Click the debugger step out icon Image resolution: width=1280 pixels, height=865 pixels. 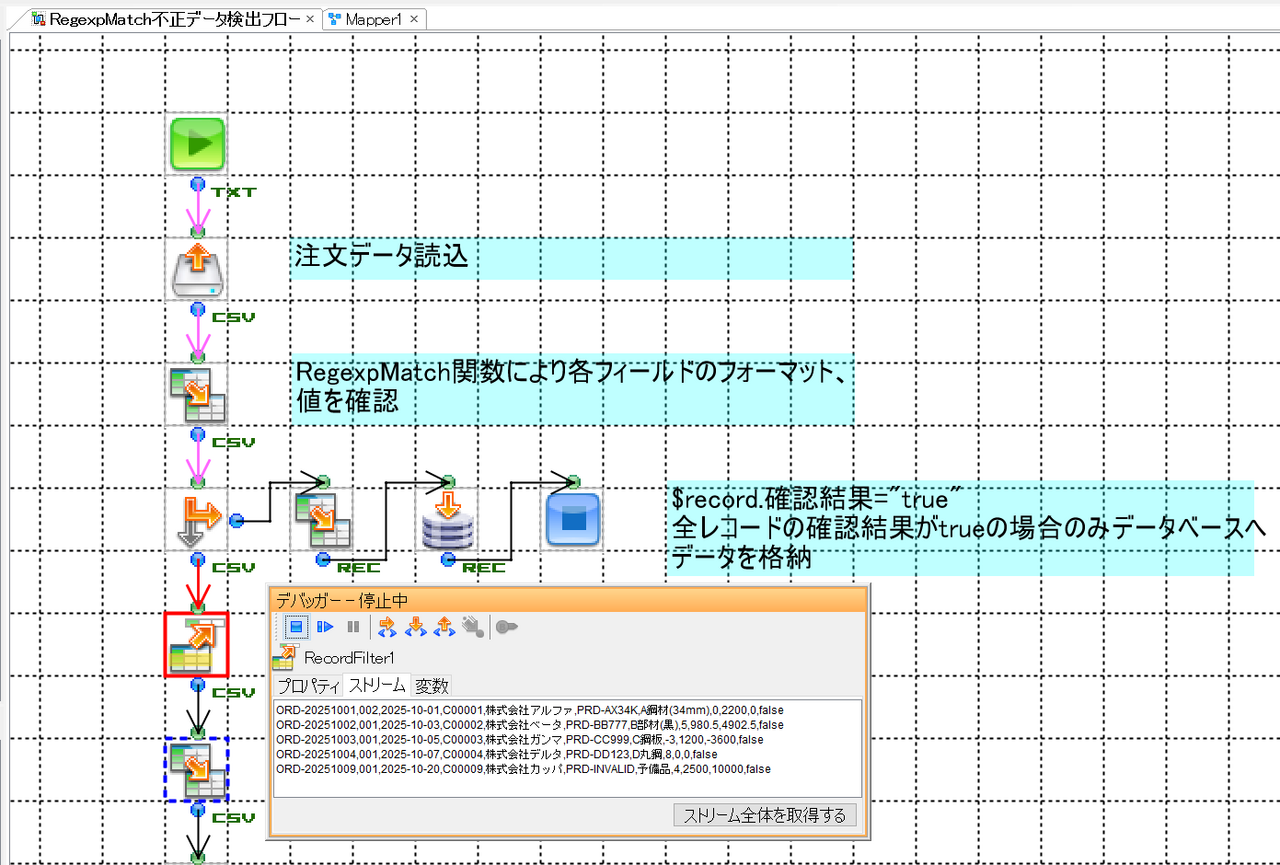coord(444,627)
